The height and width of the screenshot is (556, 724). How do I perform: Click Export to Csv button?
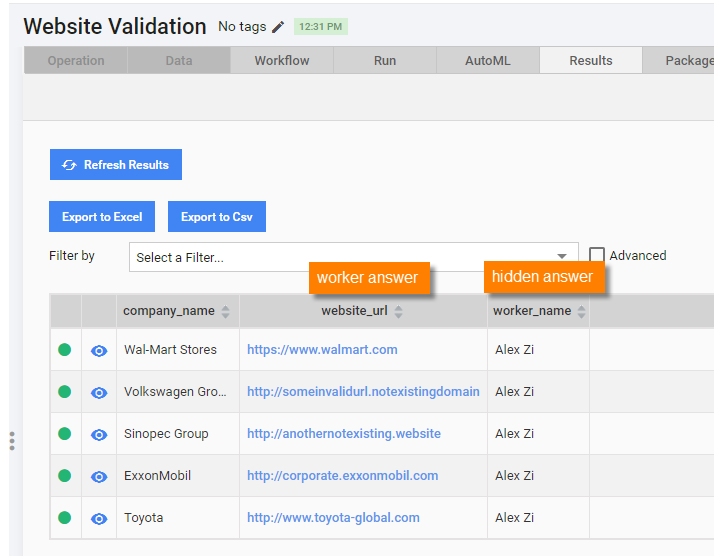(217, 217)
